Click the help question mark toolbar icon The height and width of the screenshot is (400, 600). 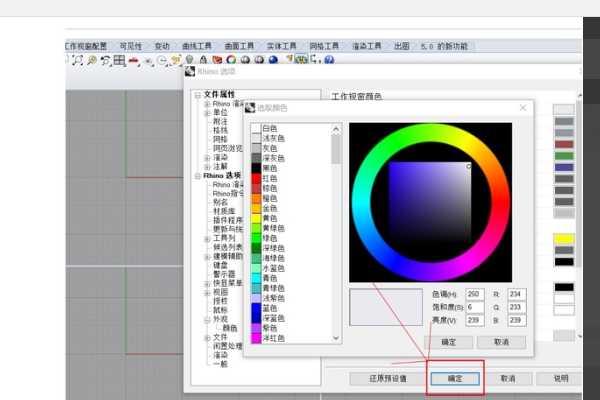click(329, 60)
